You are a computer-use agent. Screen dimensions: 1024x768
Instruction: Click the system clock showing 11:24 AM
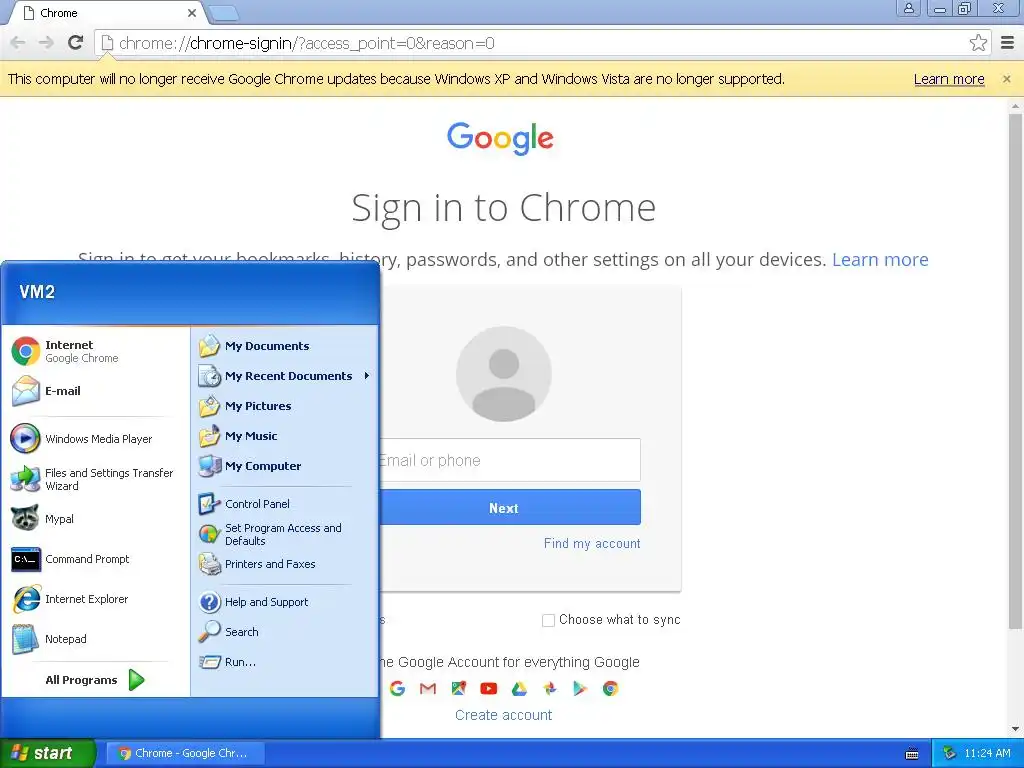(987, 753)
